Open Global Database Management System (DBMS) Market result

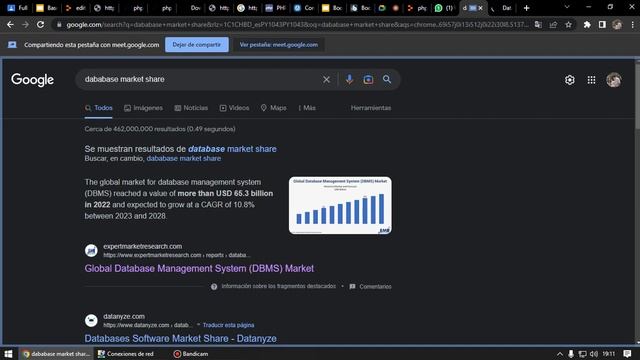(x=199, y=269)
